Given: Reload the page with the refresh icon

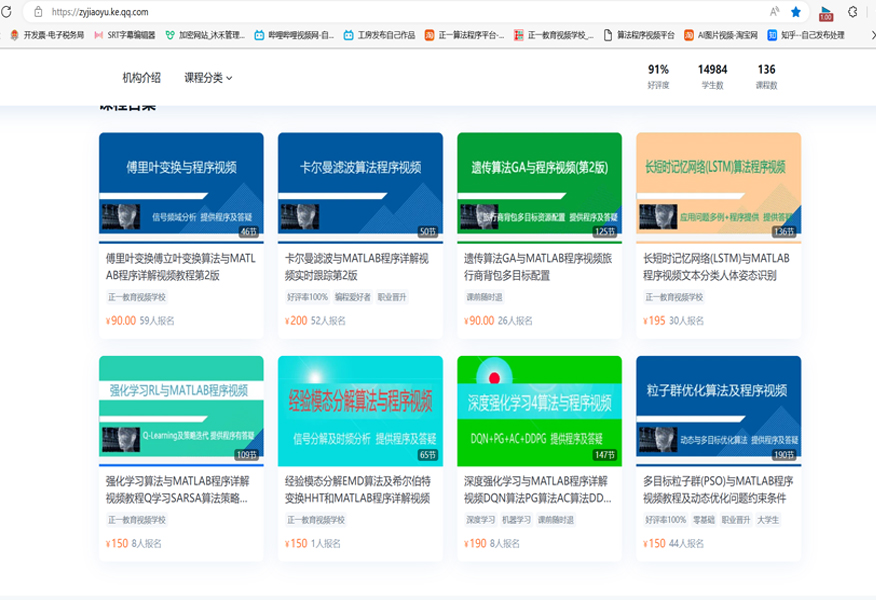Looking at the screenshot, I should click(x=8, y=12).
